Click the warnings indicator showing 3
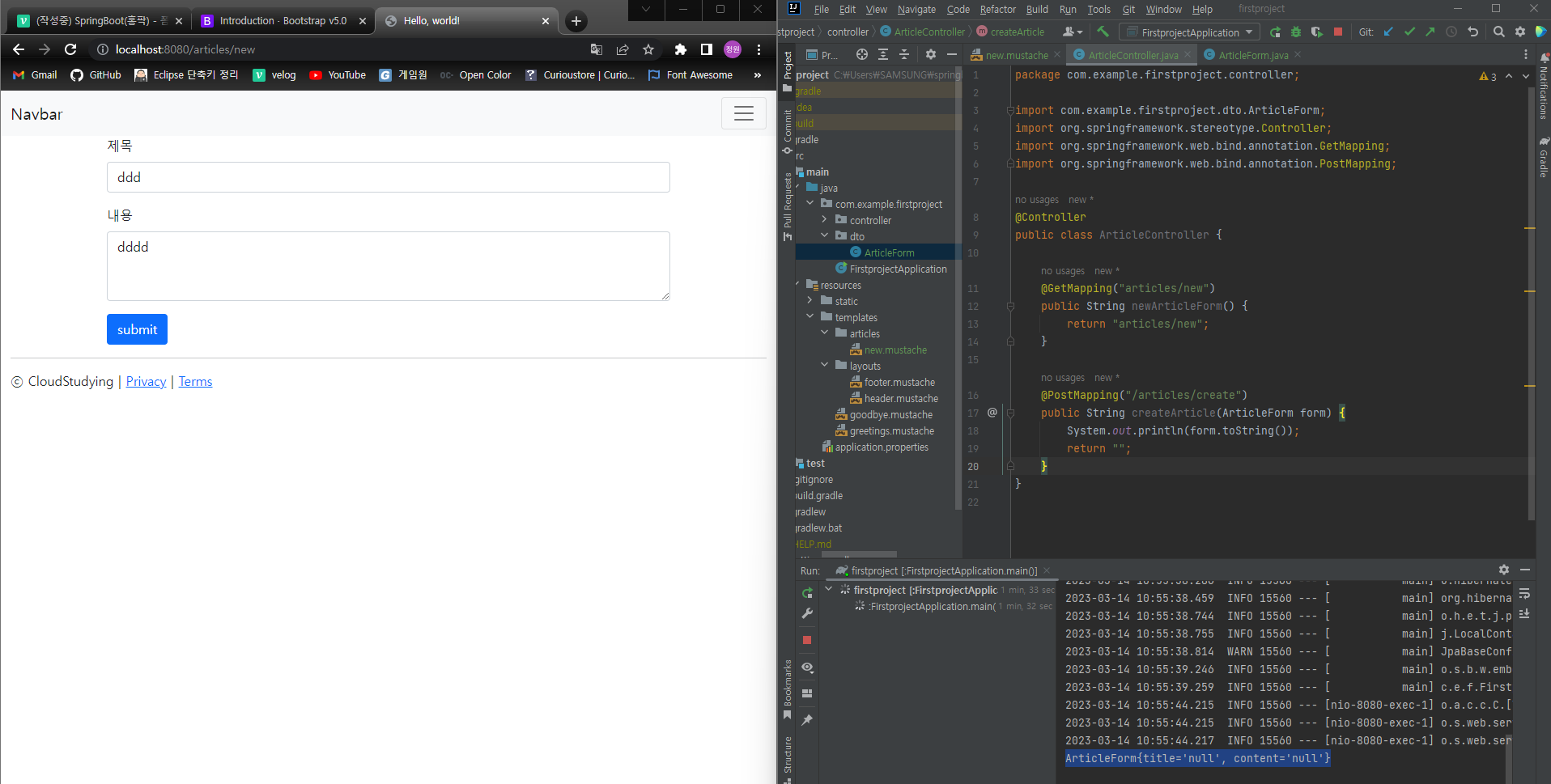The width and height of the screenshot is (1551, 784). 1488,76
